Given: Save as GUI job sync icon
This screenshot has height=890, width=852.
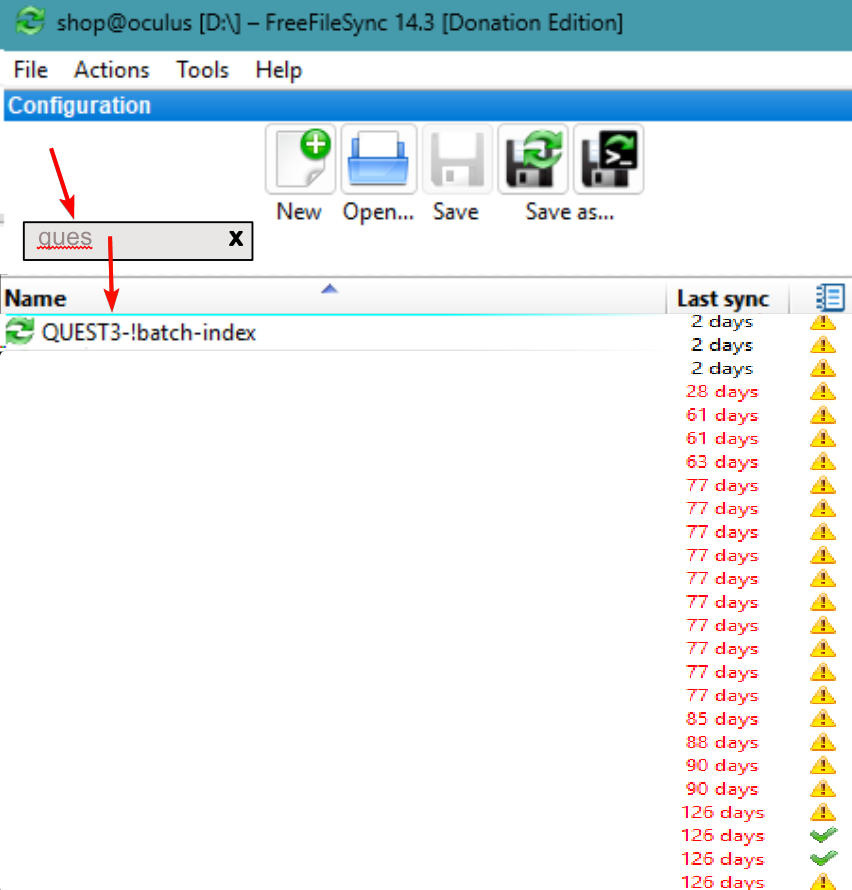Looking at the screenshot, I should [532, 159].
